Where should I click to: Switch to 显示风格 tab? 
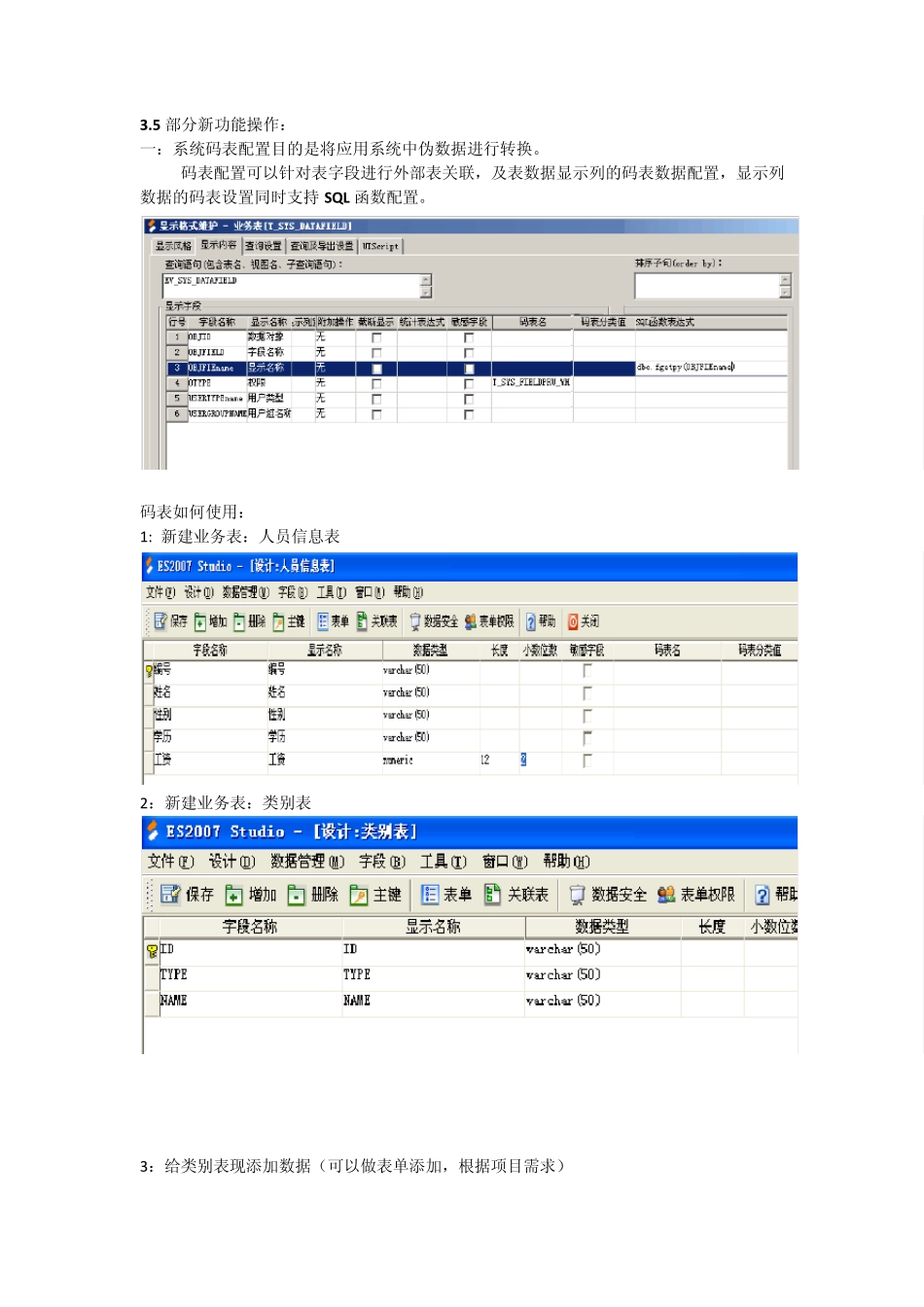coord(173,246)
